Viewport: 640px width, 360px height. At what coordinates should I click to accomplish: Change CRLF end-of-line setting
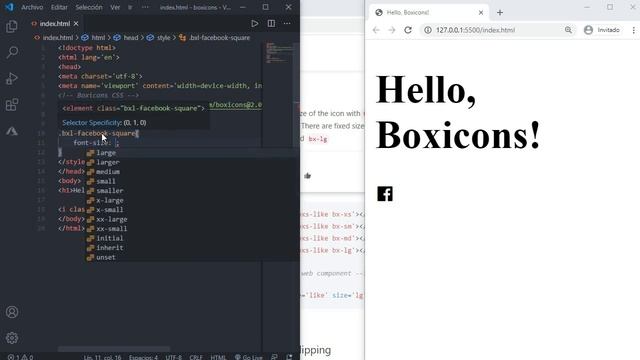pyautogui.click(x=196, y=357)
